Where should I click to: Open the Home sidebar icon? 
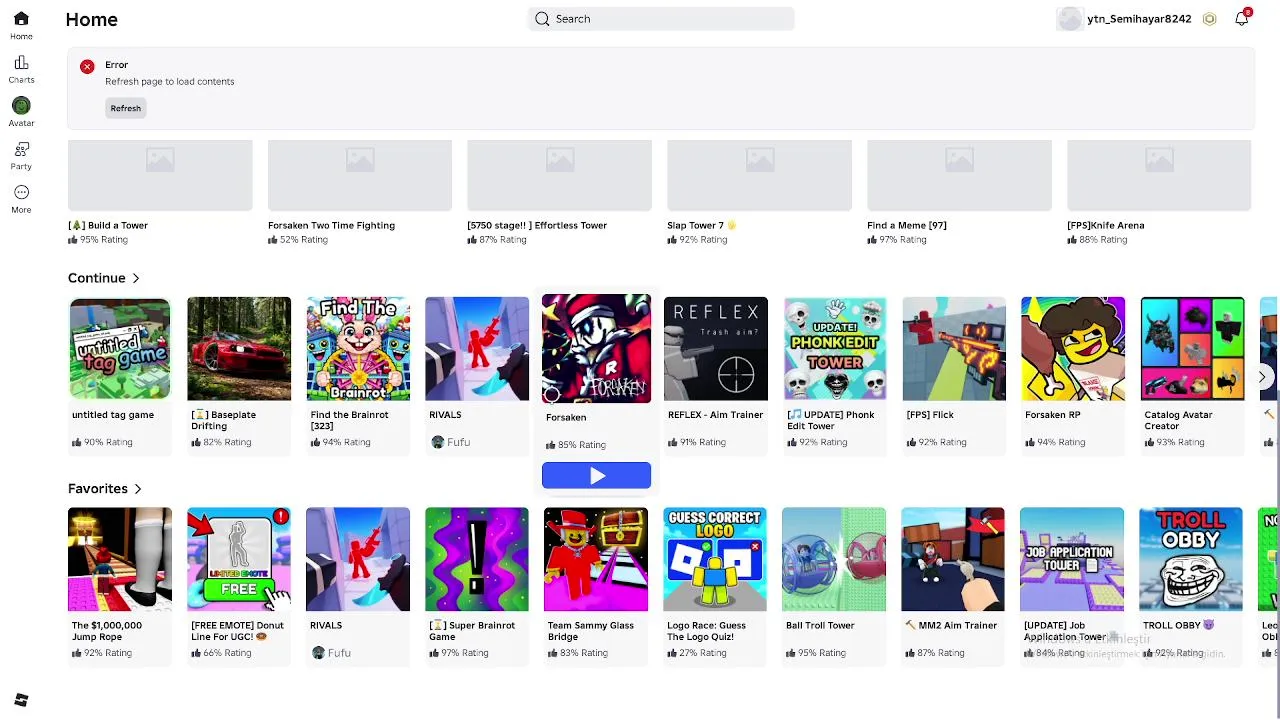pos(21,19)
